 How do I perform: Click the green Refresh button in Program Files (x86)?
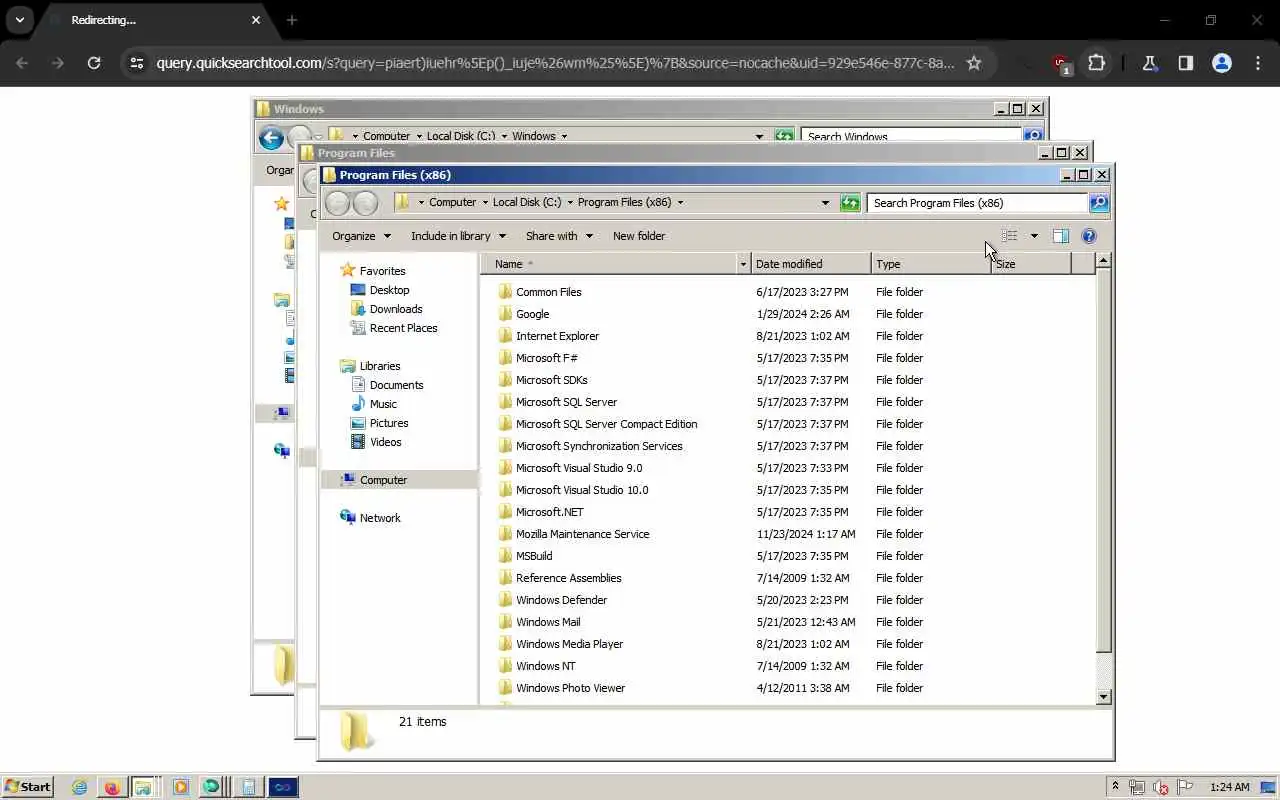(x=850, y=203)
